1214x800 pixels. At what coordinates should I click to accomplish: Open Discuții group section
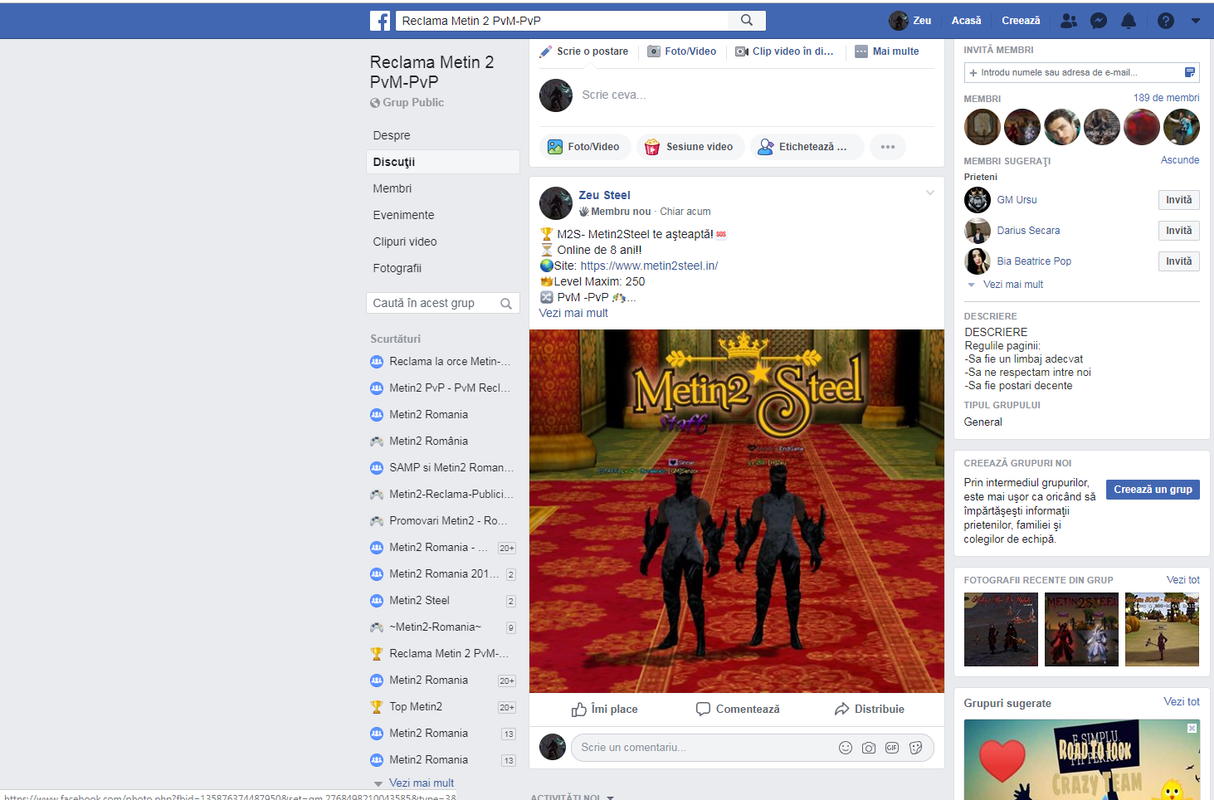(443, 162)
